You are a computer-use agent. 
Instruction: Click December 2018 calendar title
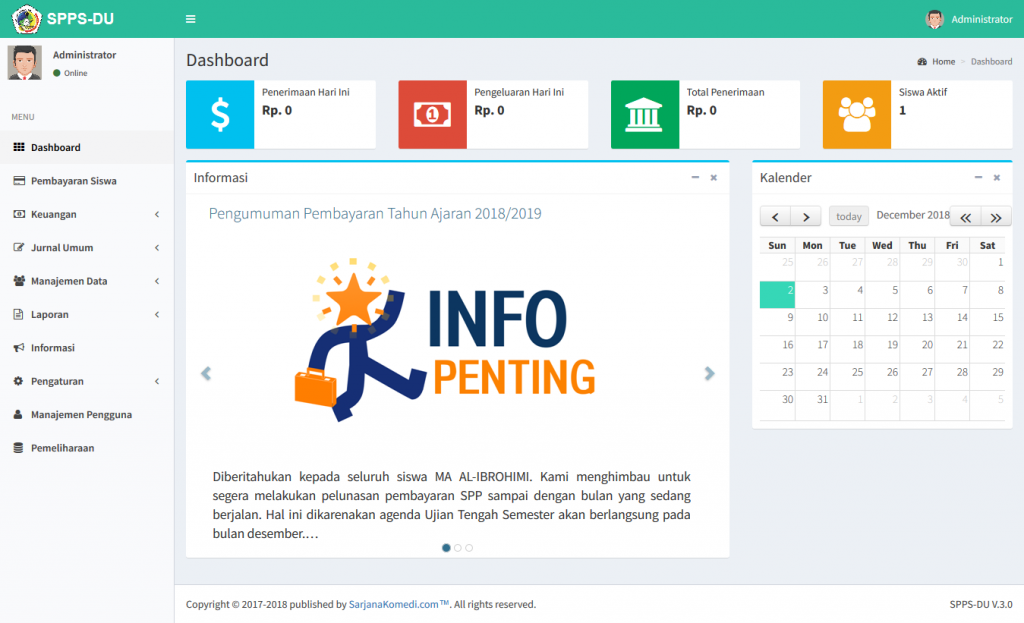coord(912,215)
